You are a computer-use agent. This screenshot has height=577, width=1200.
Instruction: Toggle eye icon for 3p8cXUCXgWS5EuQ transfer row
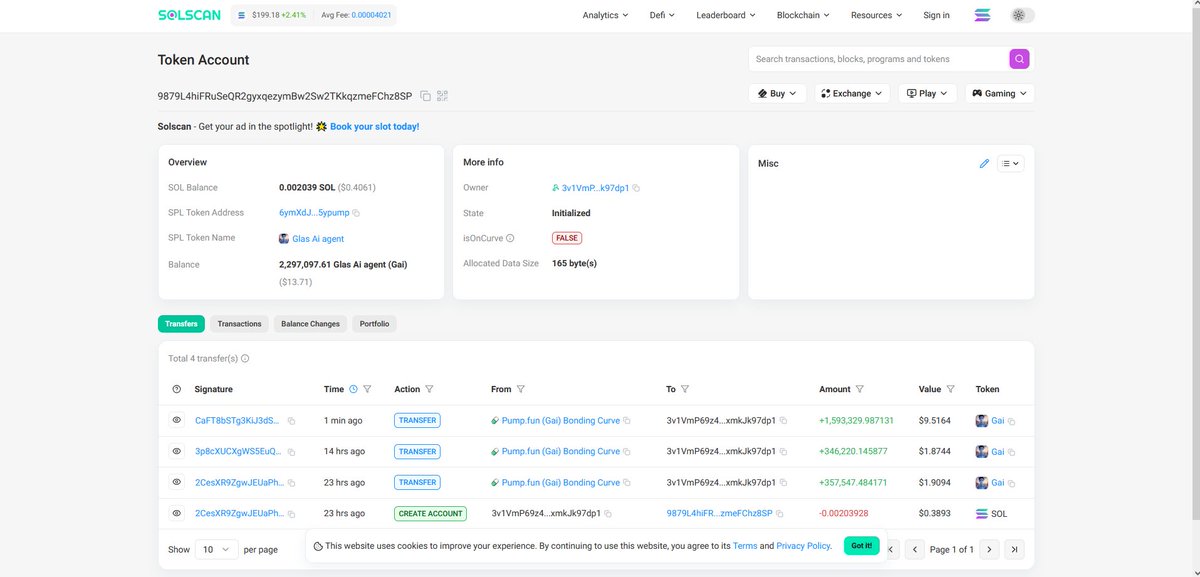[177, 451]
